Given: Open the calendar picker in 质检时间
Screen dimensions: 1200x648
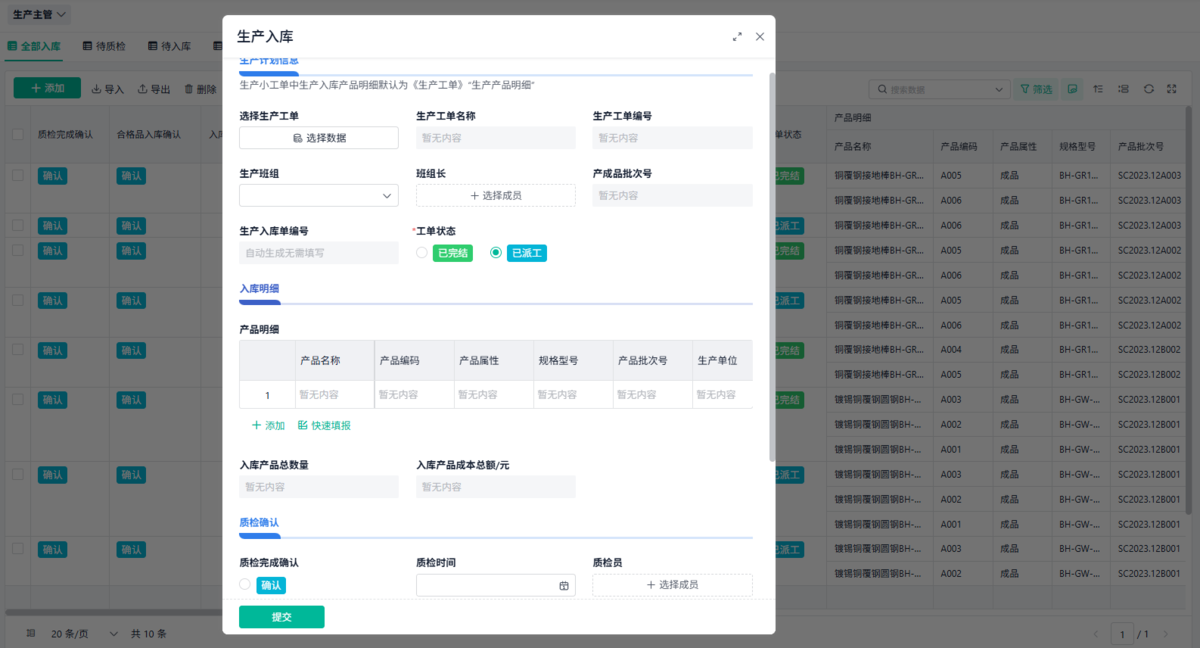Looking at the screenshot, I should (564, 585).
